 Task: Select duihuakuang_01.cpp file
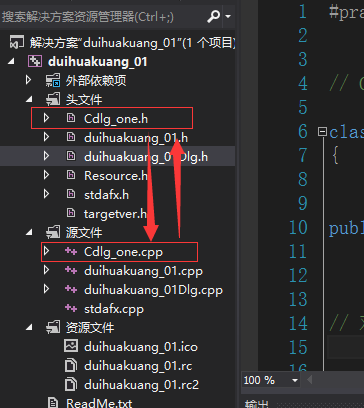143,271
